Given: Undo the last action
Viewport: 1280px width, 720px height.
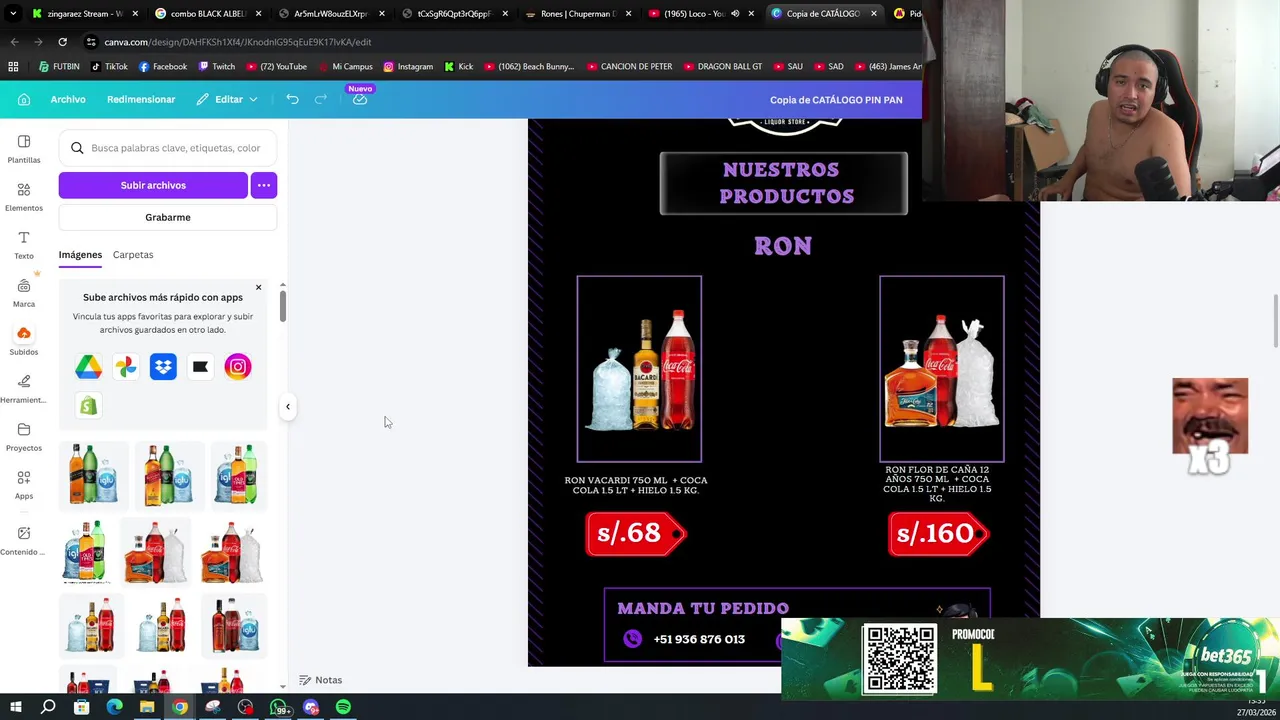Looking at the screenshot, I should pos(292,99).
